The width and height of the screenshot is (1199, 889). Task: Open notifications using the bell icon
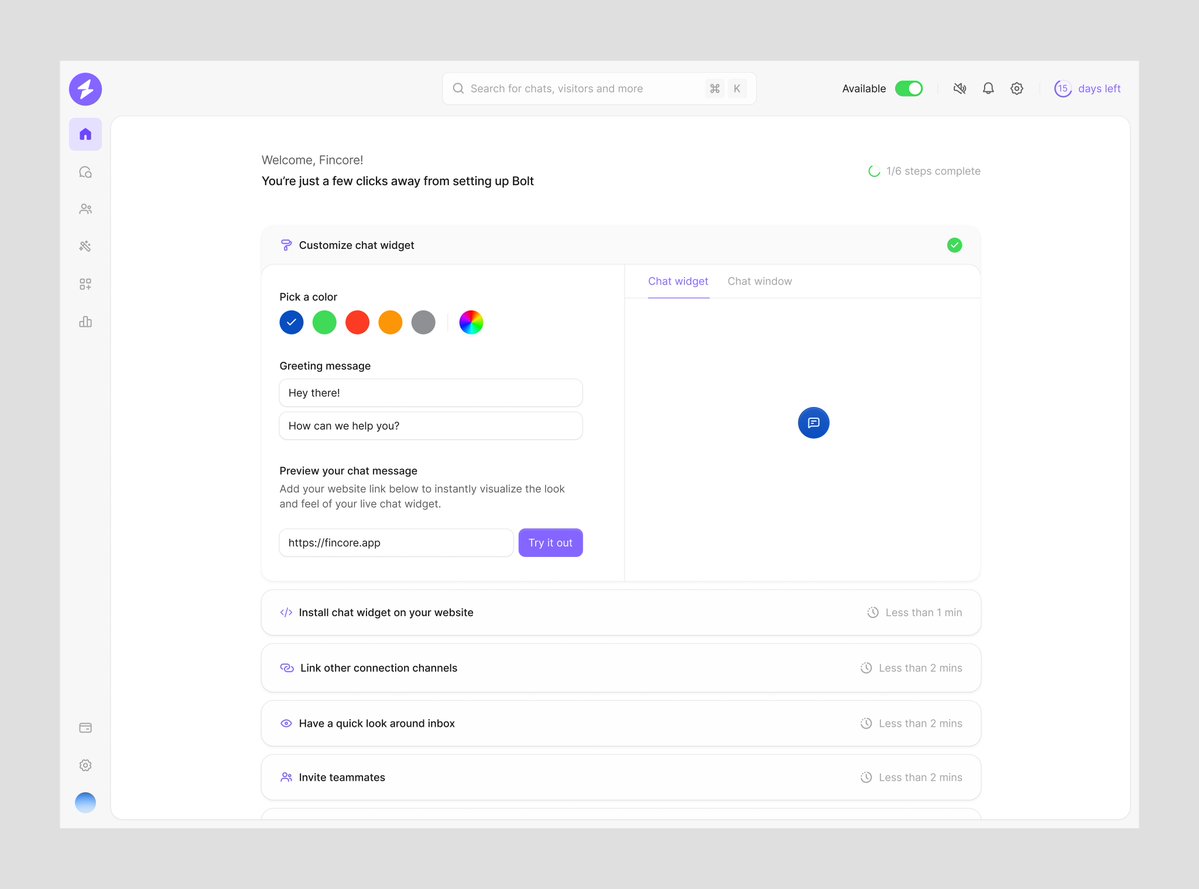(988, 88)
